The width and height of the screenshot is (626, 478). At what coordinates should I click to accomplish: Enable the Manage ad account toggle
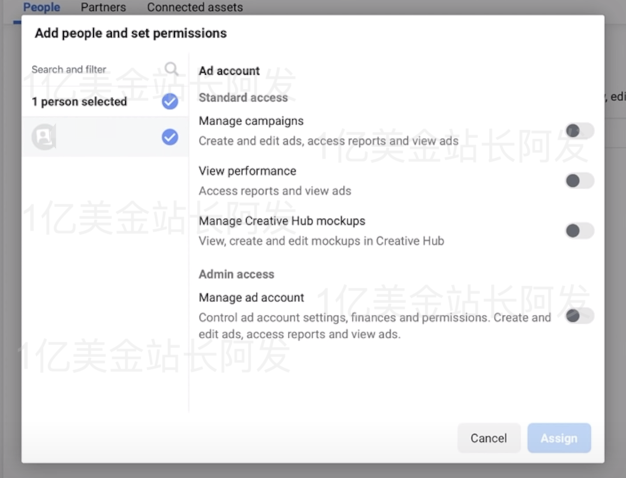(x=579, y=316)
